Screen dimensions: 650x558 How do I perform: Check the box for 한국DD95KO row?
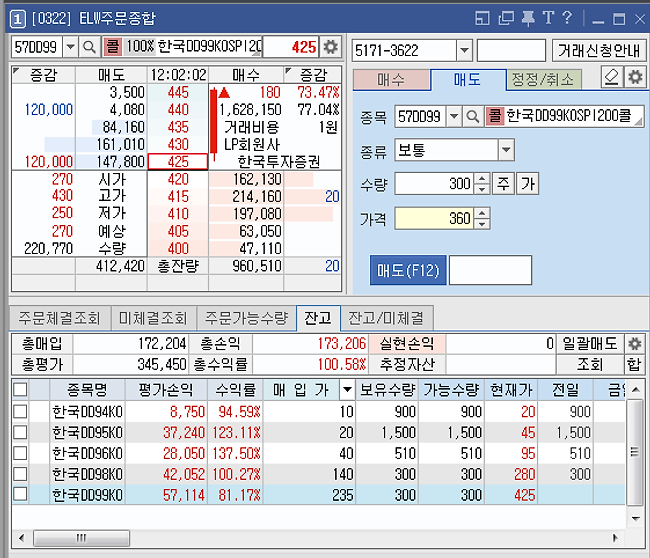point(20,432)
